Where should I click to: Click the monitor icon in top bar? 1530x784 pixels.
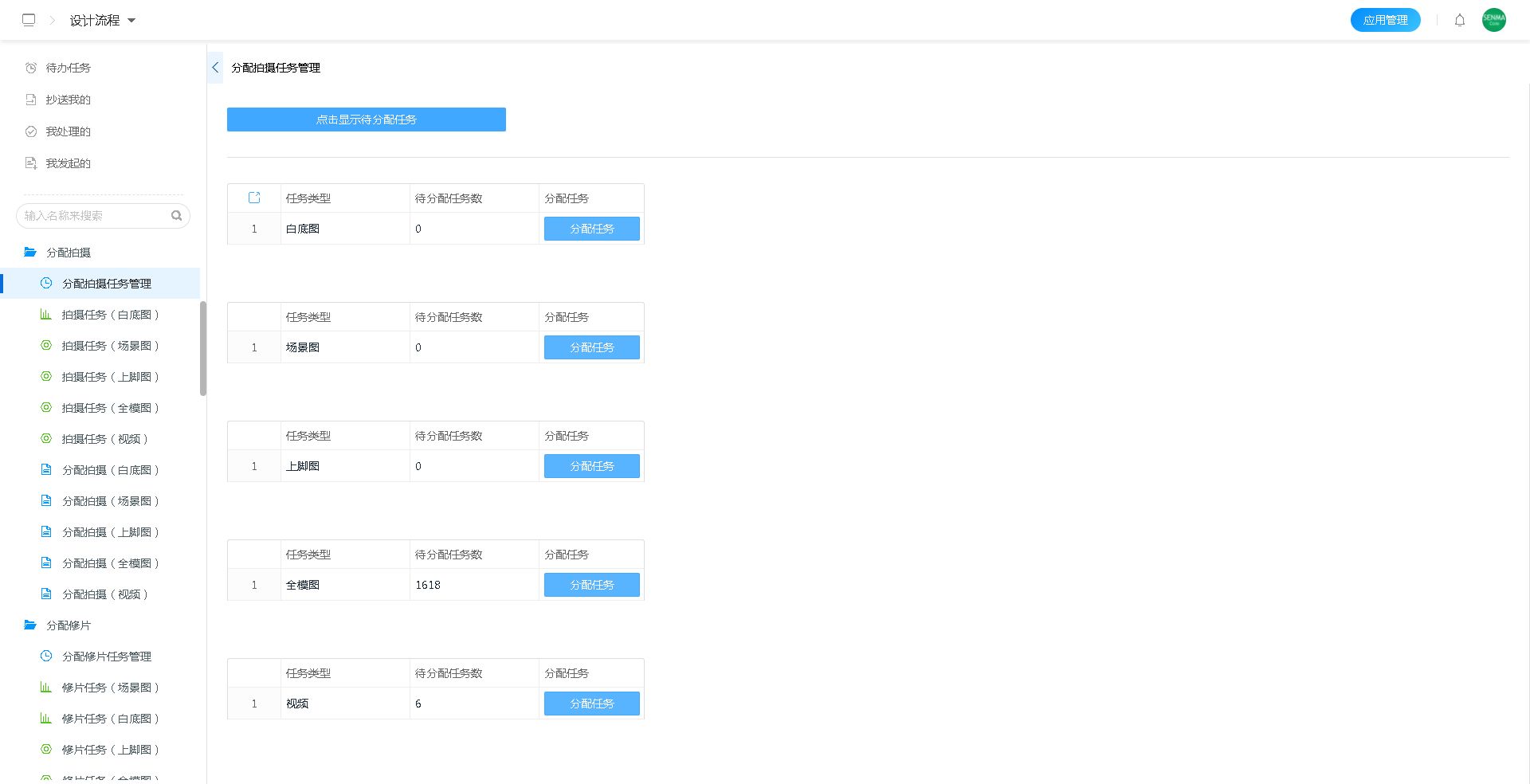(x=29, y=20)
